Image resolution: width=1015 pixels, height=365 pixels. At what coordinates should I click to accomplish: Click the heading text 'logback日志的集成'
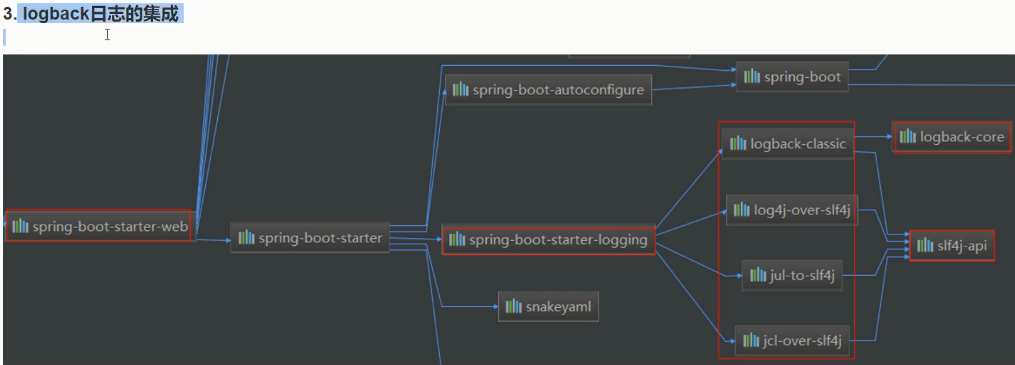pos(100,14)
